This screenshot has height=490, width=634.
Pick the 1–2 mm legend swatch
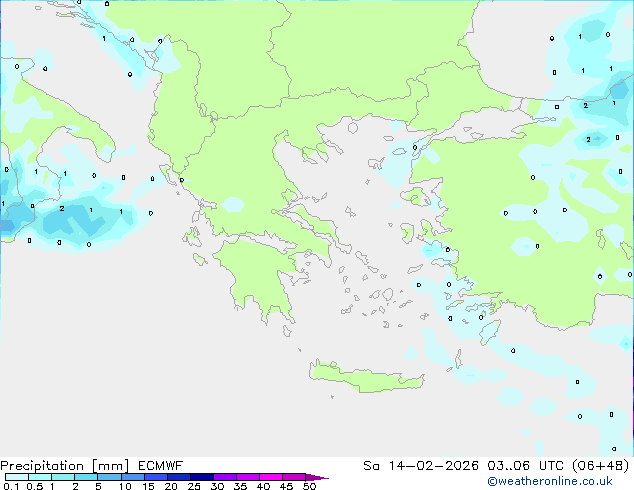(x=63, y=477)
